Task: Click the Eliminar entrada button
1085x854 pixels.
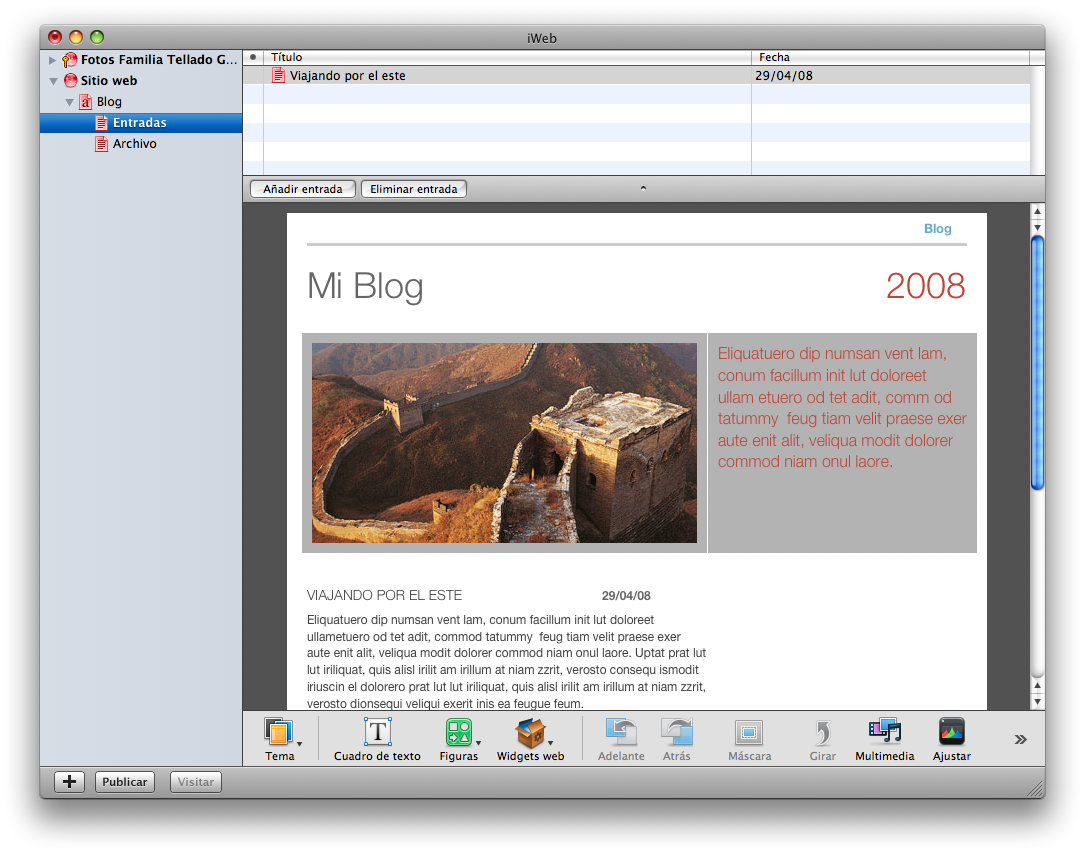Action: coord(413,188)
